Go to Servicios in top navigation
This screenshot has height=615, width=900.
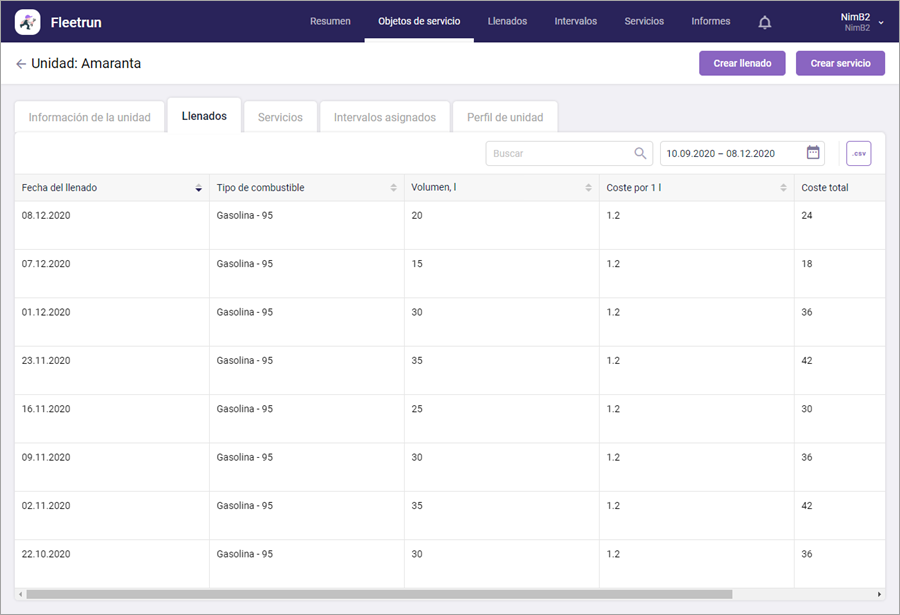tap(644, 21)
